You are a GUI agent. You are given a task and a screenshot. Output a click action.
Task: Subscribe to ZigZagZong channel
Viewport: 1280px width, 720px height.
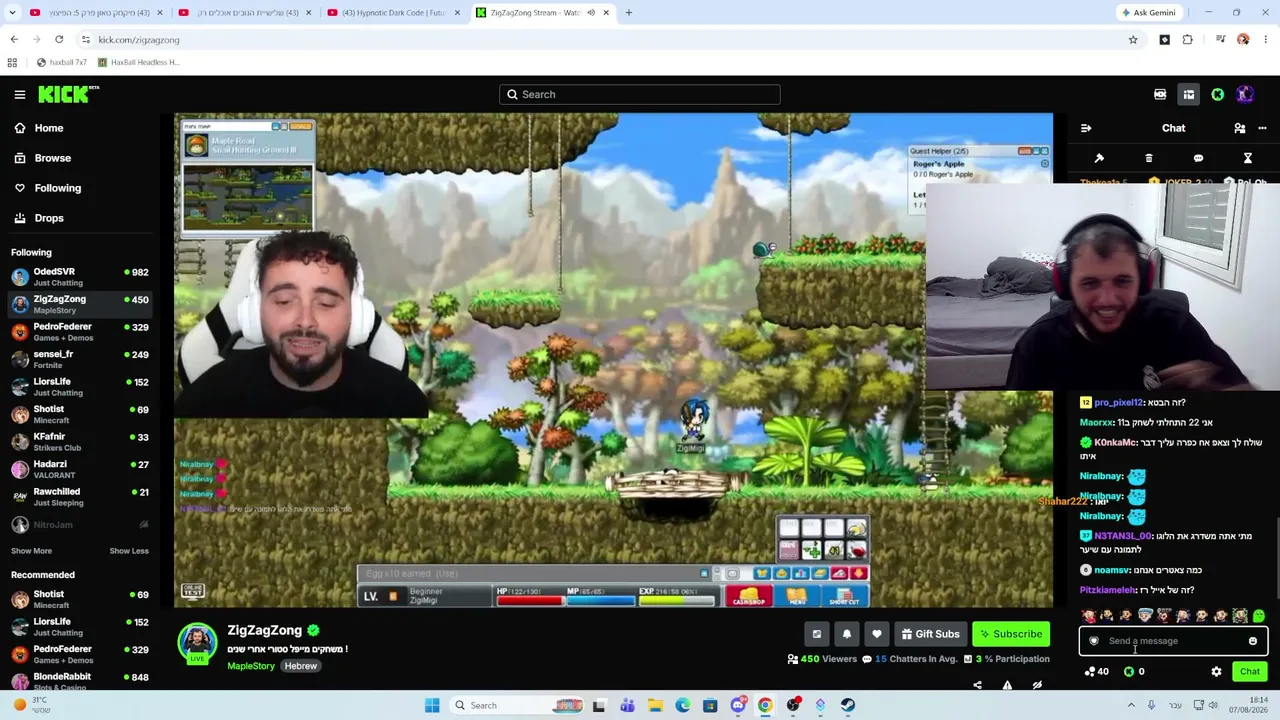coord(1012,634)
